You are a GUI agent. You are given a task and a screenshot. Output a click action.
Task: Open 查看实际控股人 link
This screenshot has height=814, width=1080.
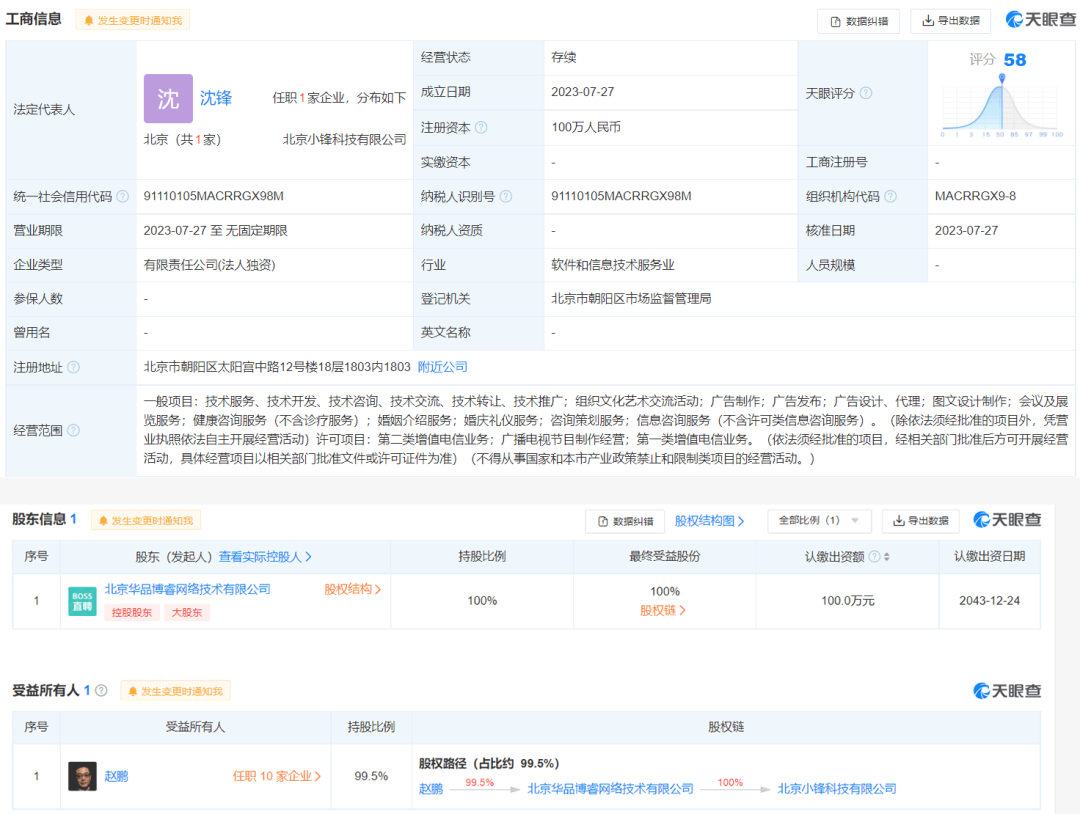pyautogui.click(x=265, y=556)
